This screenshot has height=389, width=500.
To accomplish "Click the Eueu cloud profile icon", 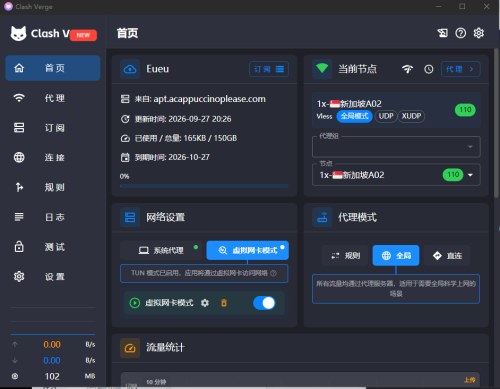I will [130, 69].
